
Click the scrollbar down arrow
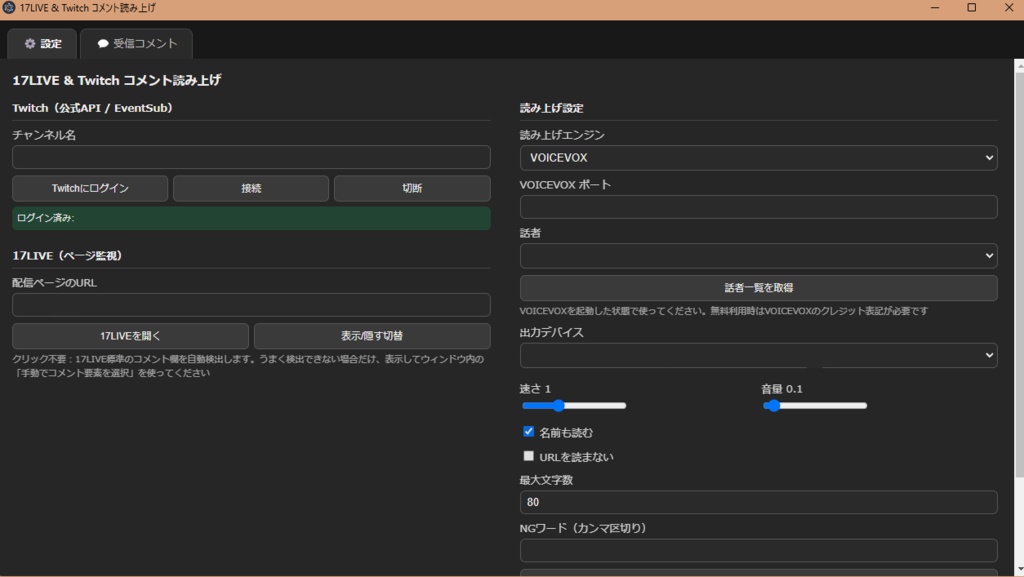click(x=1019, y=570)
